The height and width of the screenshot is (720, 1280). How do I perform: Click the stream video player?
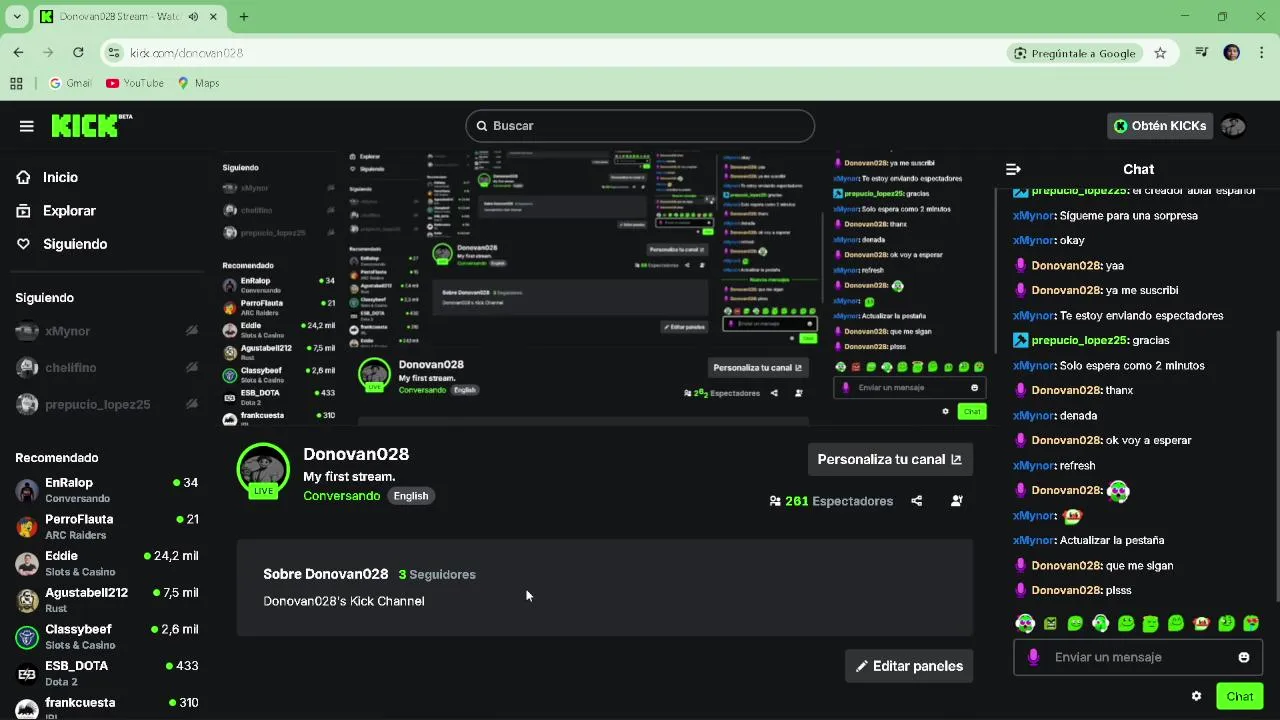[x=603, y=290]
